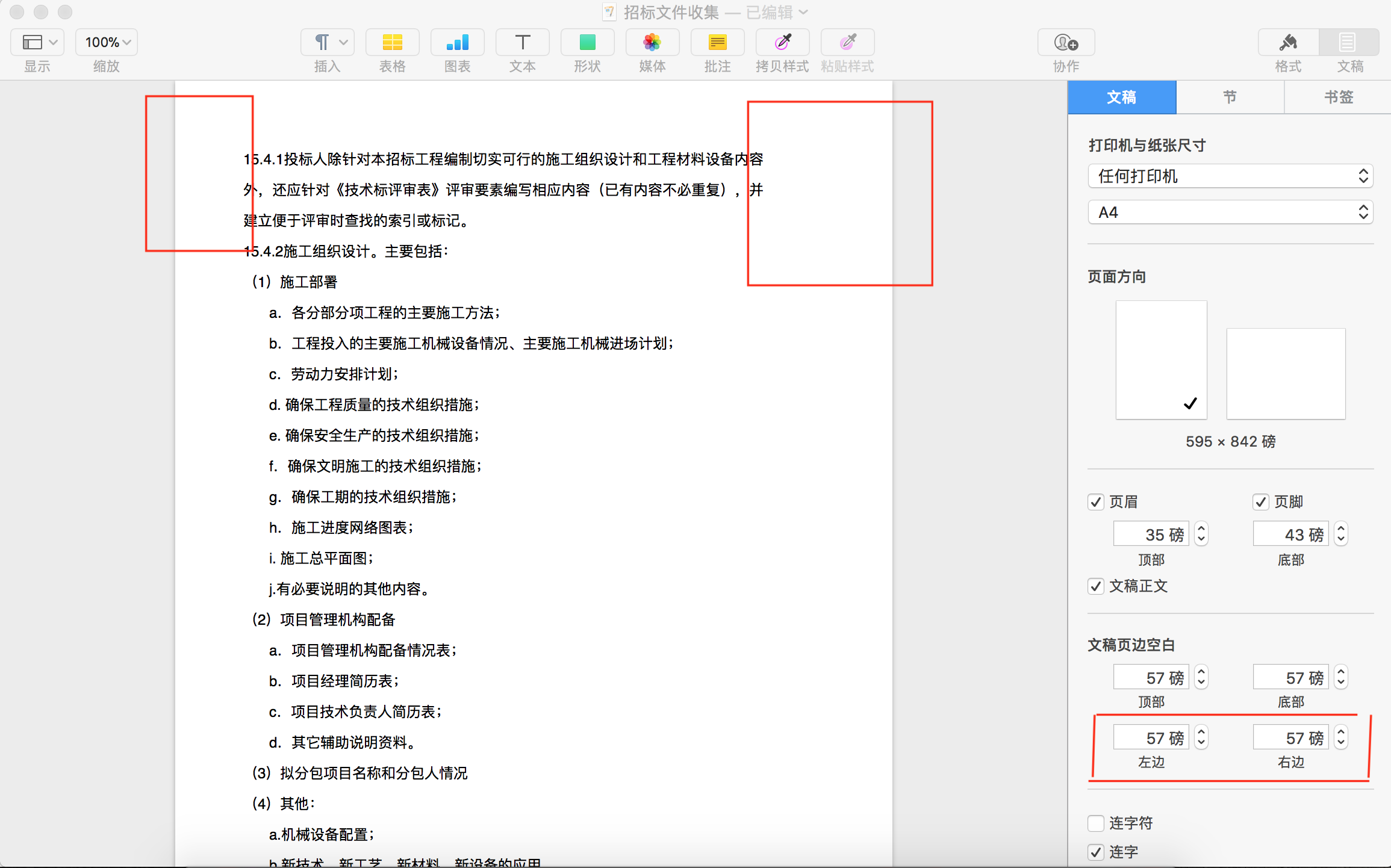Open the 100% zoom dropdown

(107, 43)
